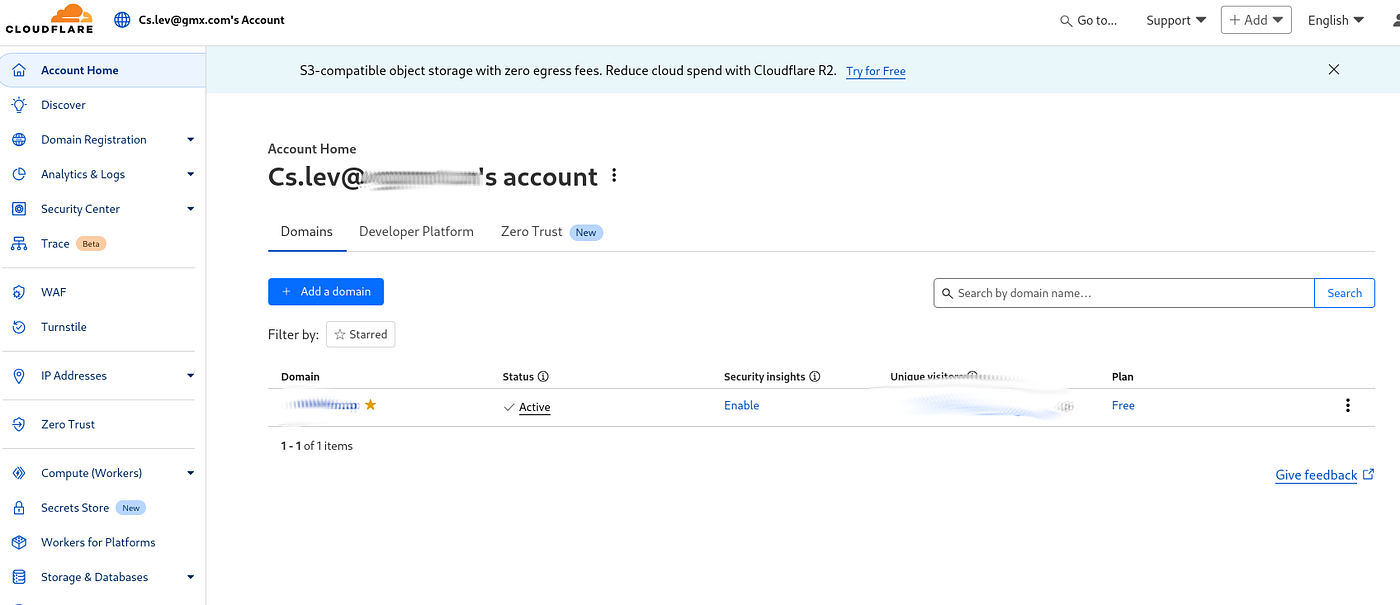Open Account Home in the sidebar
Viewport: 1400px width, 605px height.
pyautogui.click(x=102, y=71)
